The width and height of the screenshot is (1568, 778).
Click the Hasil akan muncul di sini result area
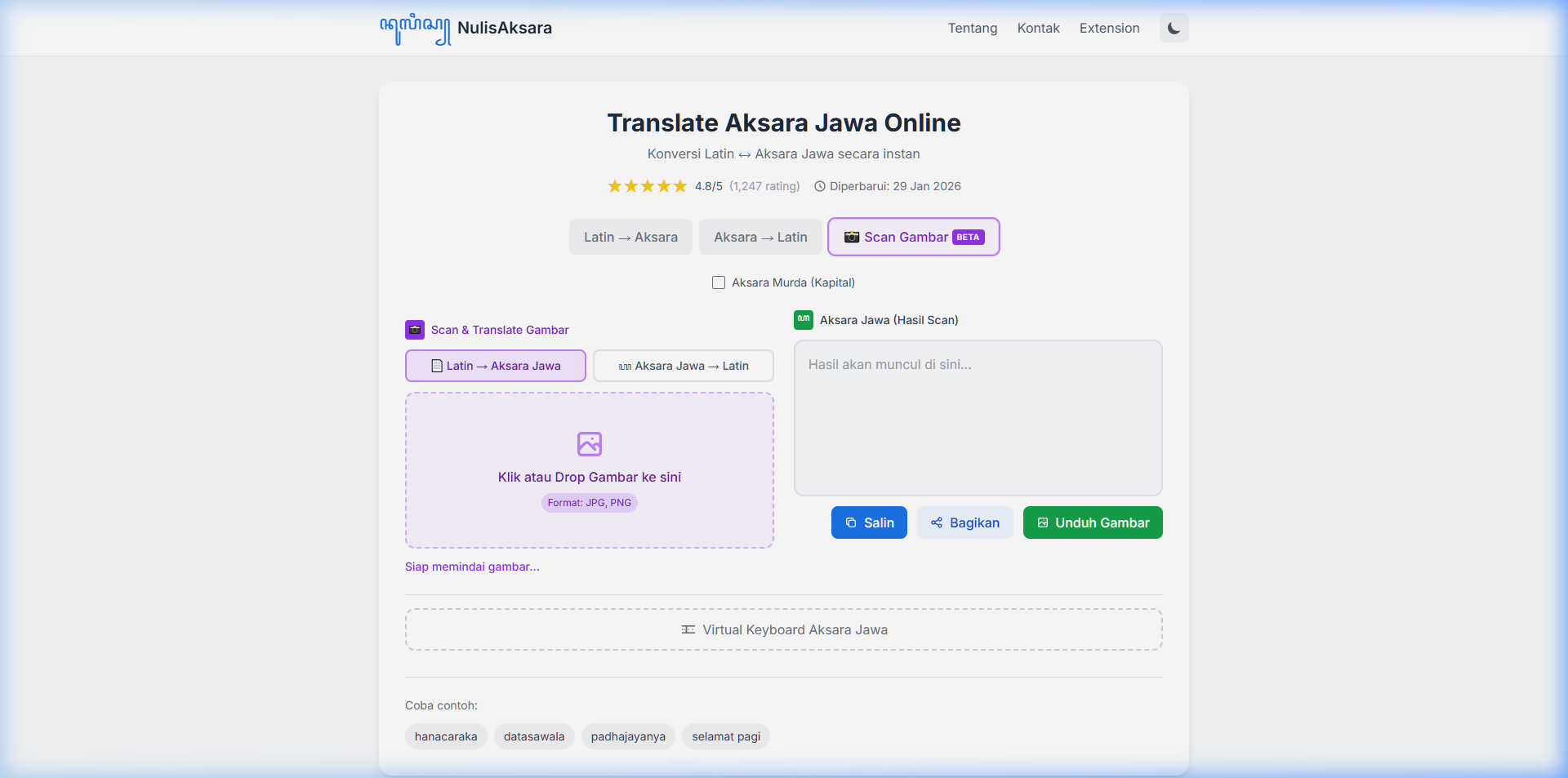[x=978, y=418]
